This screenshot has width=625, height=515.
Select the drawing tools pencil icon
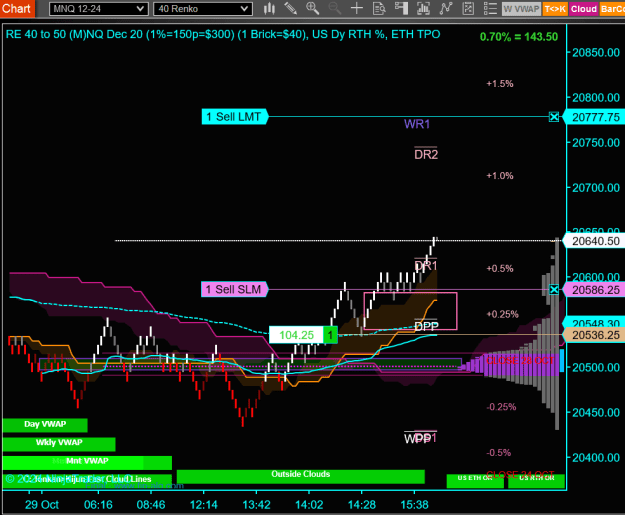point(291,8)
